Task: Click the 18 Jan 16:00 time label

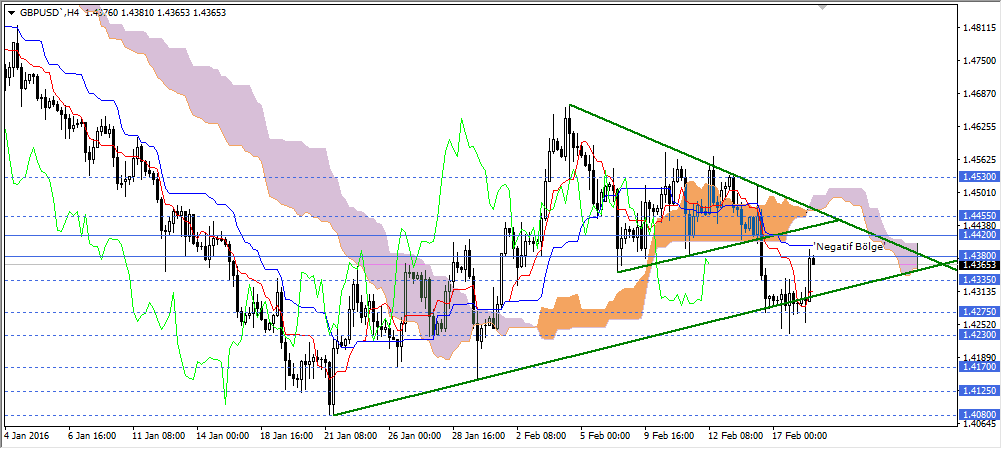Action: (x=284, y=436)
